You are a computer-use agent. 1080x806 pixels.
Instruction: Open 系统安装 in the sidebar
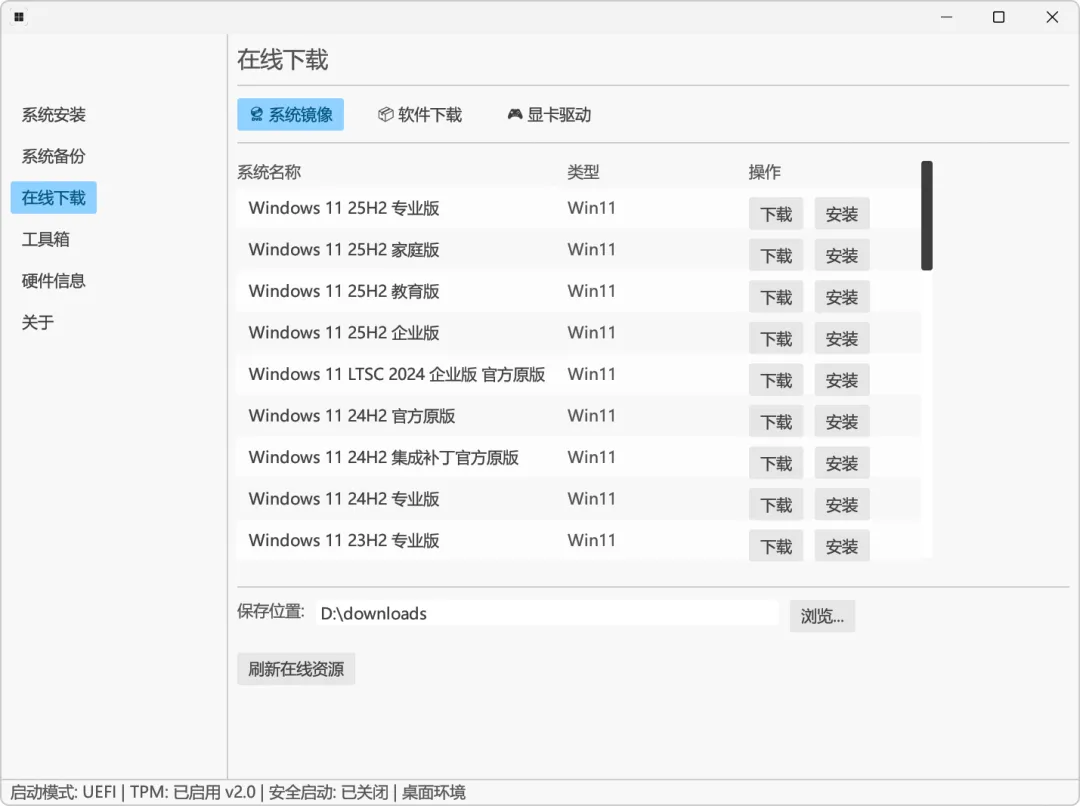[54, 115]
